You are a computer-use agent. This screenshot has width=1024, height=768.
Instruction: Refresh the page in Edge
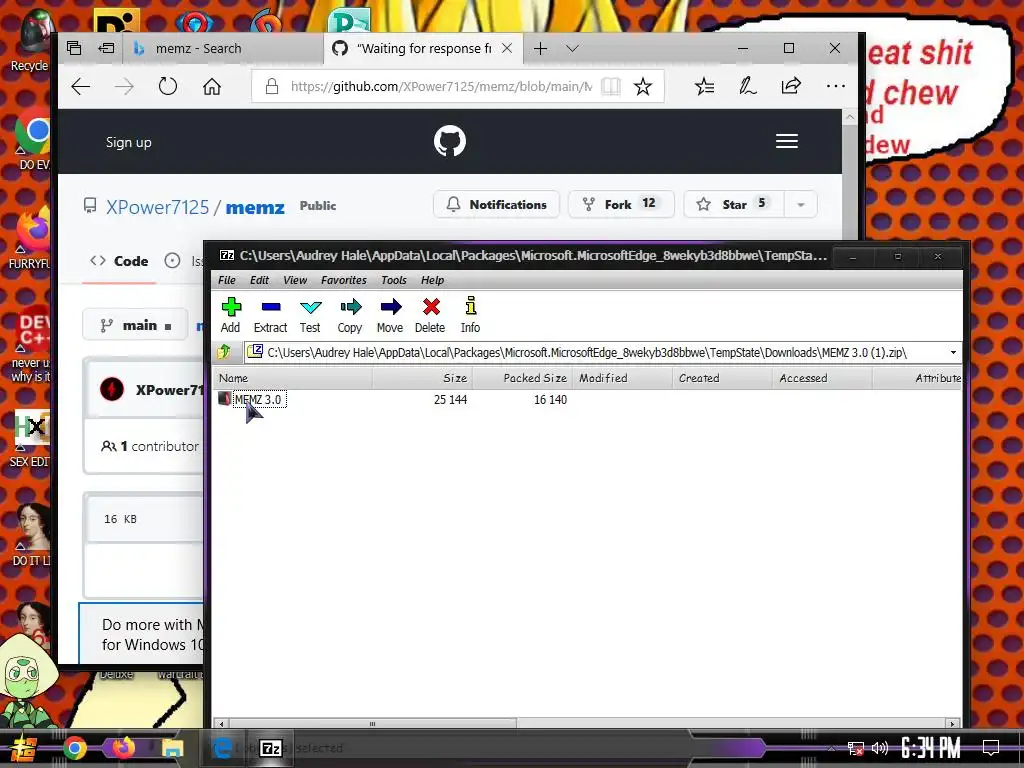(x=168, y=86)
